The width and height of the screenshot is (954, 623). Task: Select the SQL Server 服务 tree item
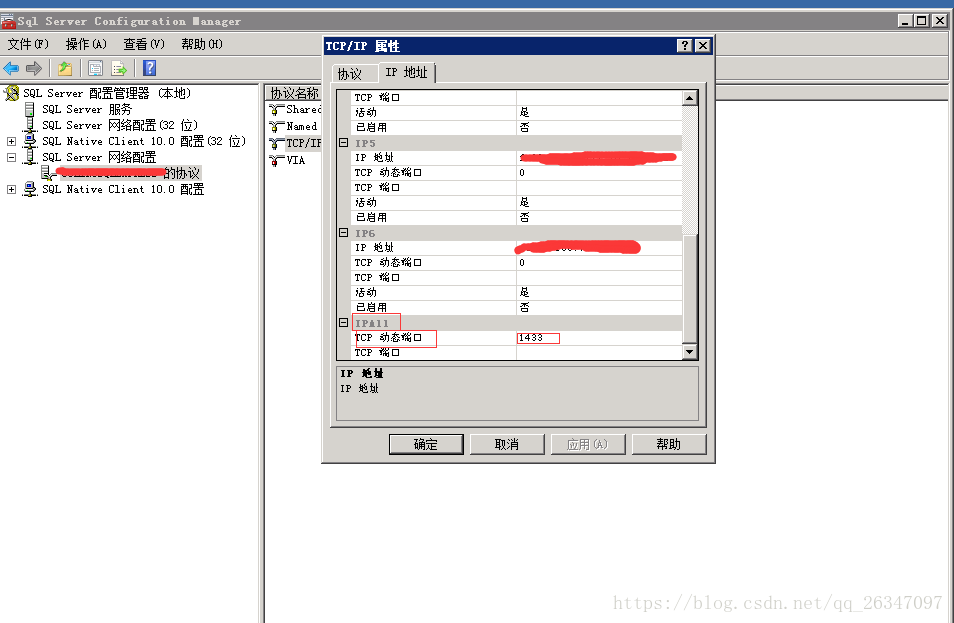click(x=86, y=110)
